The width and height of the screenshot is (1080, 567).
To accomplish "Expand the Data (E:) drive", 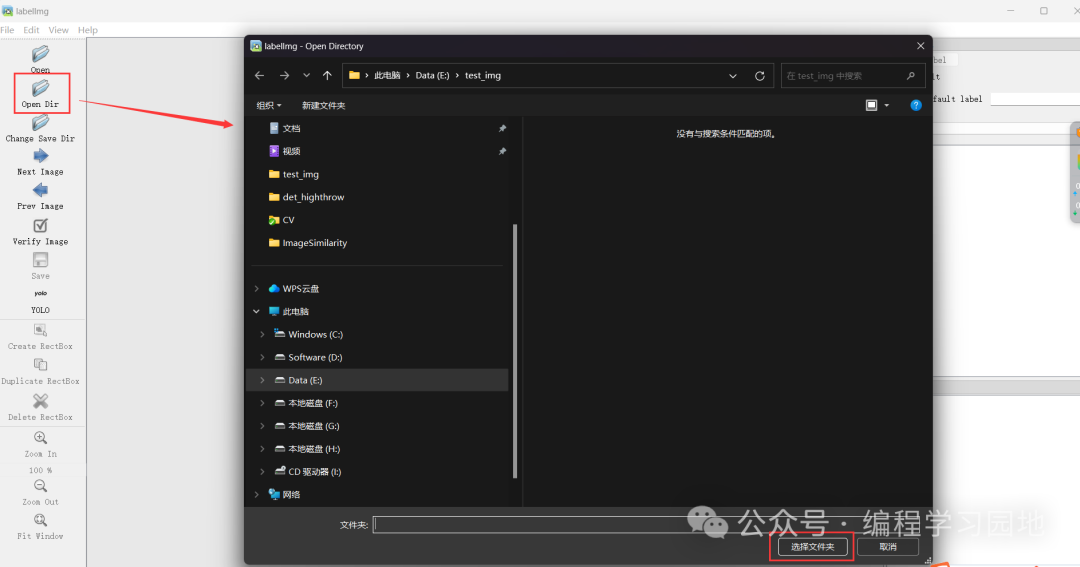I will (x=262, y=380).
